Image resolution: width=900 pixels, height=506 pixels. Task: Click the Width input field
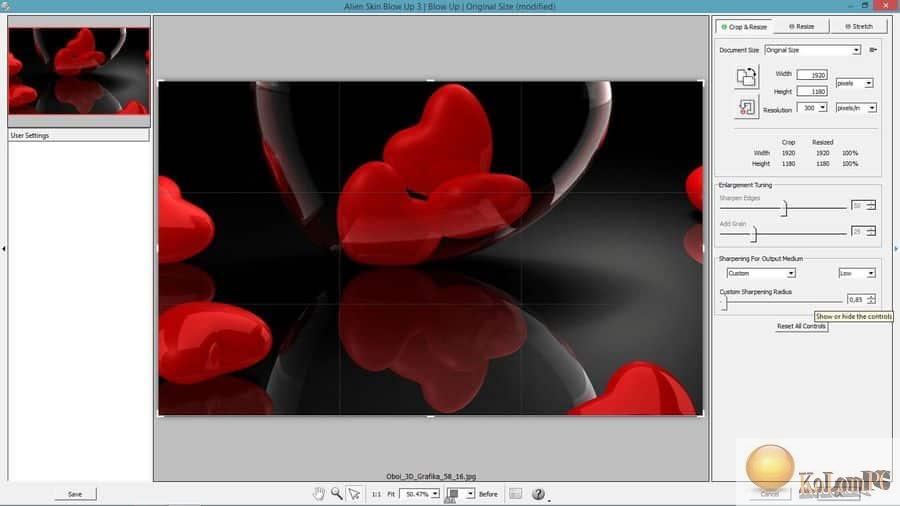(812, 75)
